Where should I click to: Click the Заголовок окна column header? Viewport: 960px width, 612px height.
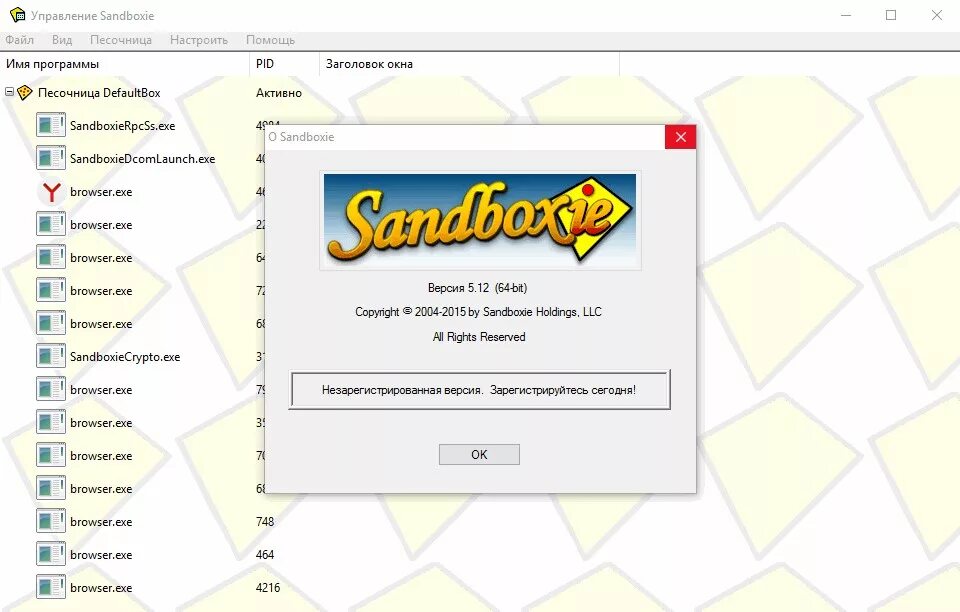470,64
